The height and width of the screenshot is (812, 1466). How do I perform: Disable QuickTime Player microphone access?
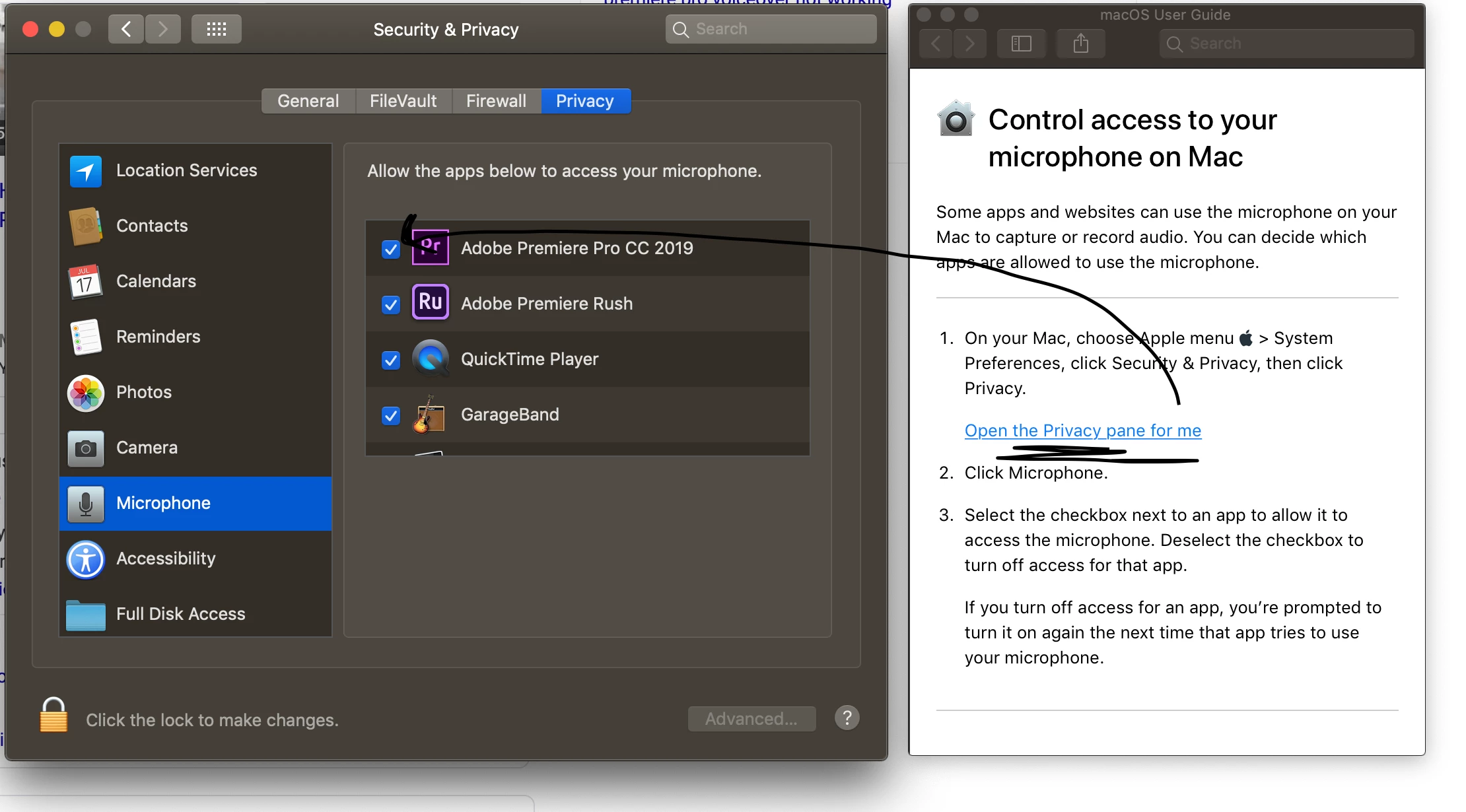pyautogui.click(x=391, y=360)
